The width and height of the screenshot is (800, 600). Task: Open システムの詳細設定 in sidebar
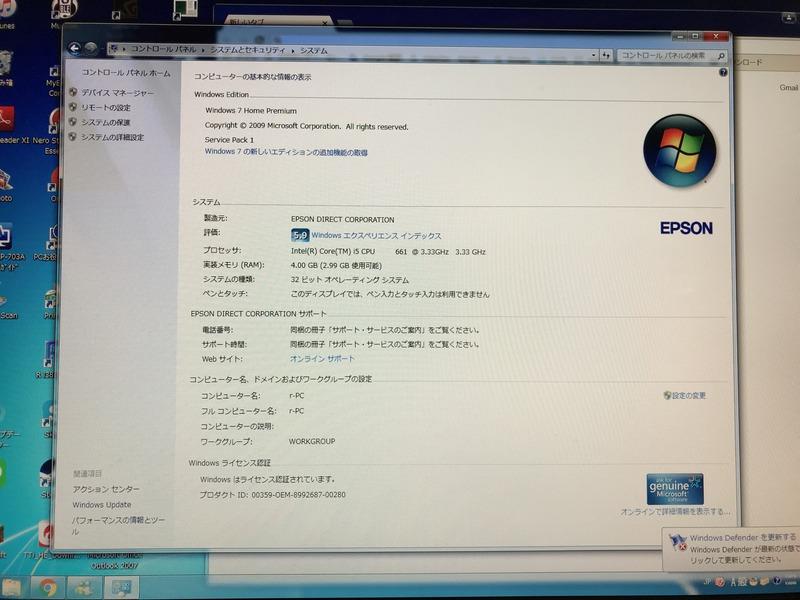(x=112, y=137)
